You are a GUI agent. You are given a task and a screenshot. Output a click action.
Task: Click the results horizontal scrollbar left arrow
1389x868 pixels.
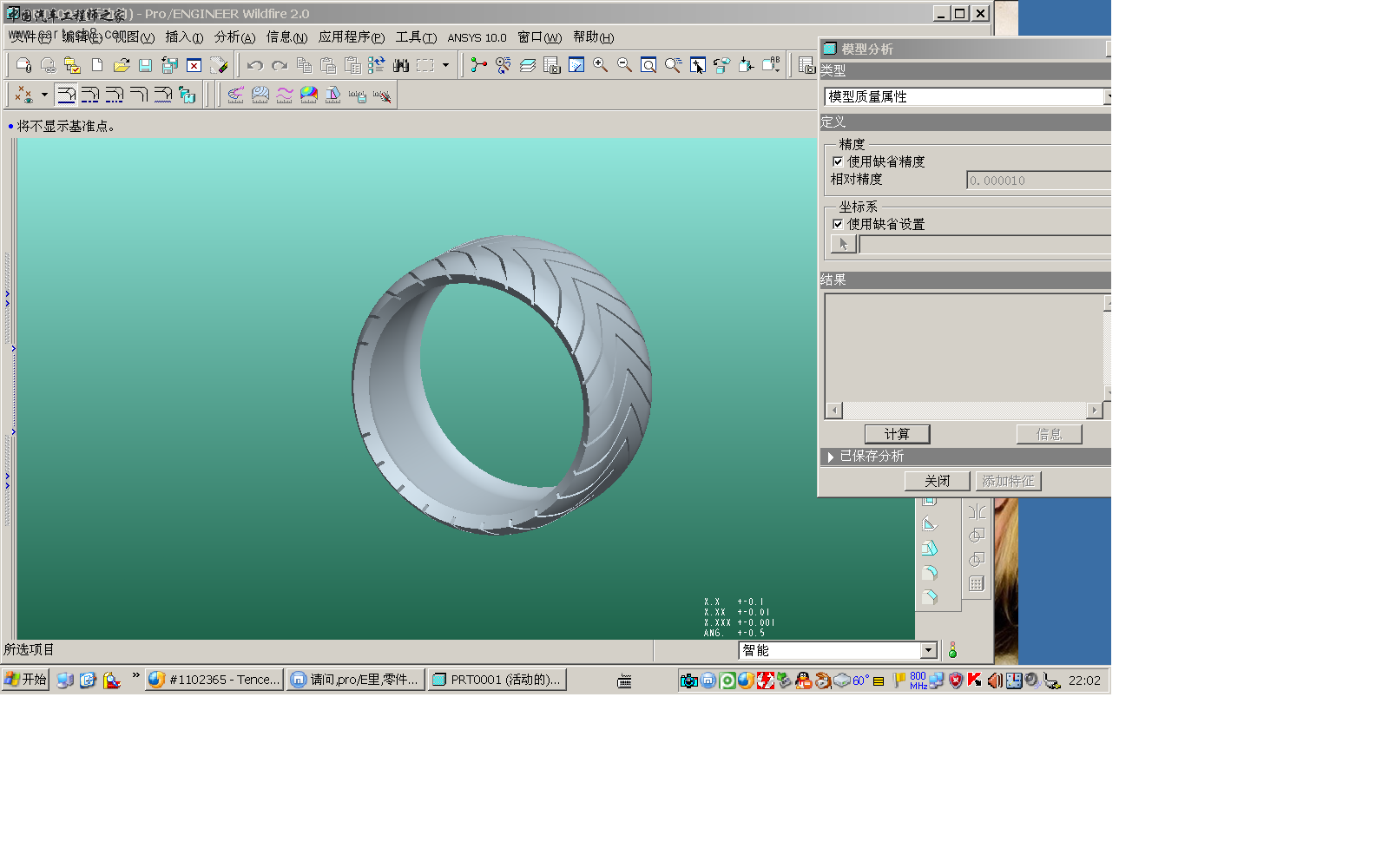tap(834, 410)
